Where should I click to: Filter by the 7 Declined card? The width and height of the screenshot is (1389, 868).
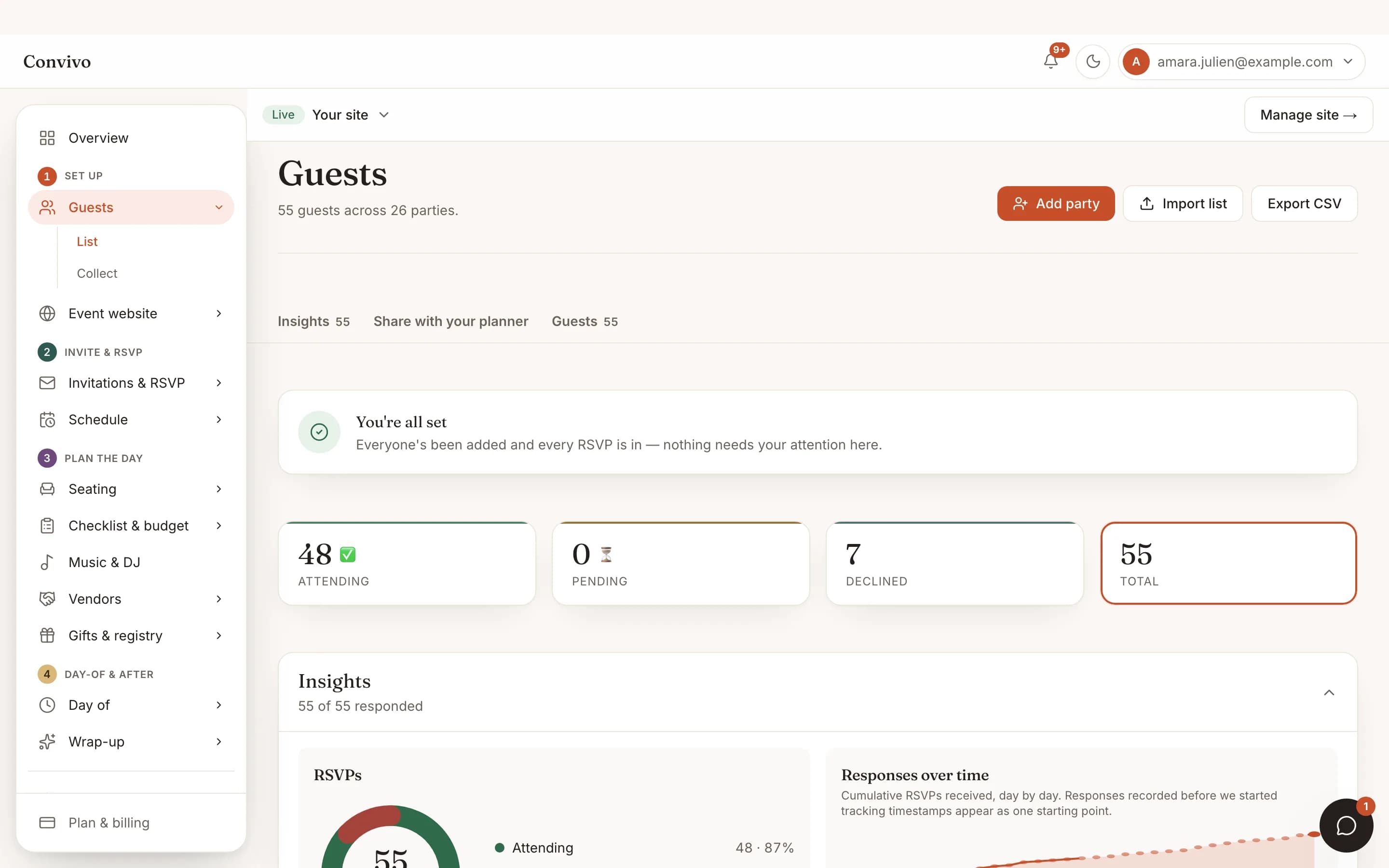click(954, 563)
